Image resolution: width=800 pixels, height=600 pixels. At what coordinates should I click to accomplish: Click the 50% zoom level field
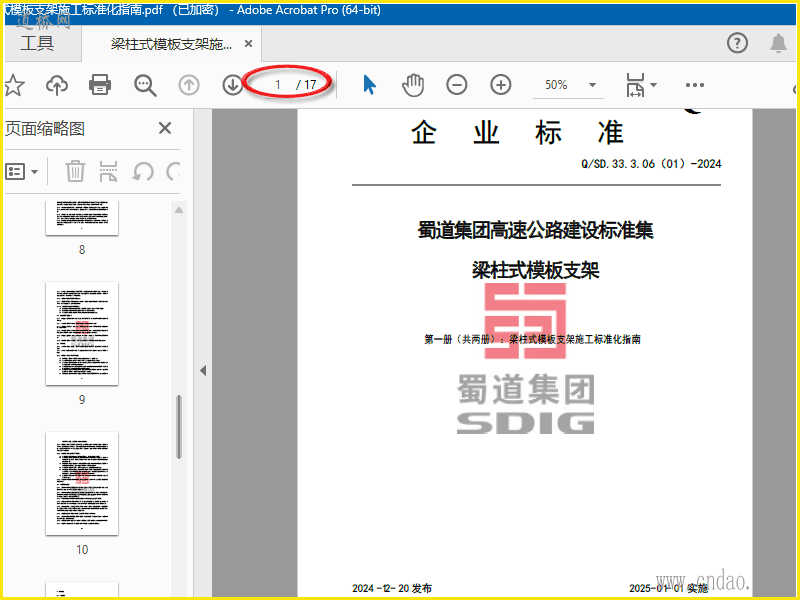[557, 85]
